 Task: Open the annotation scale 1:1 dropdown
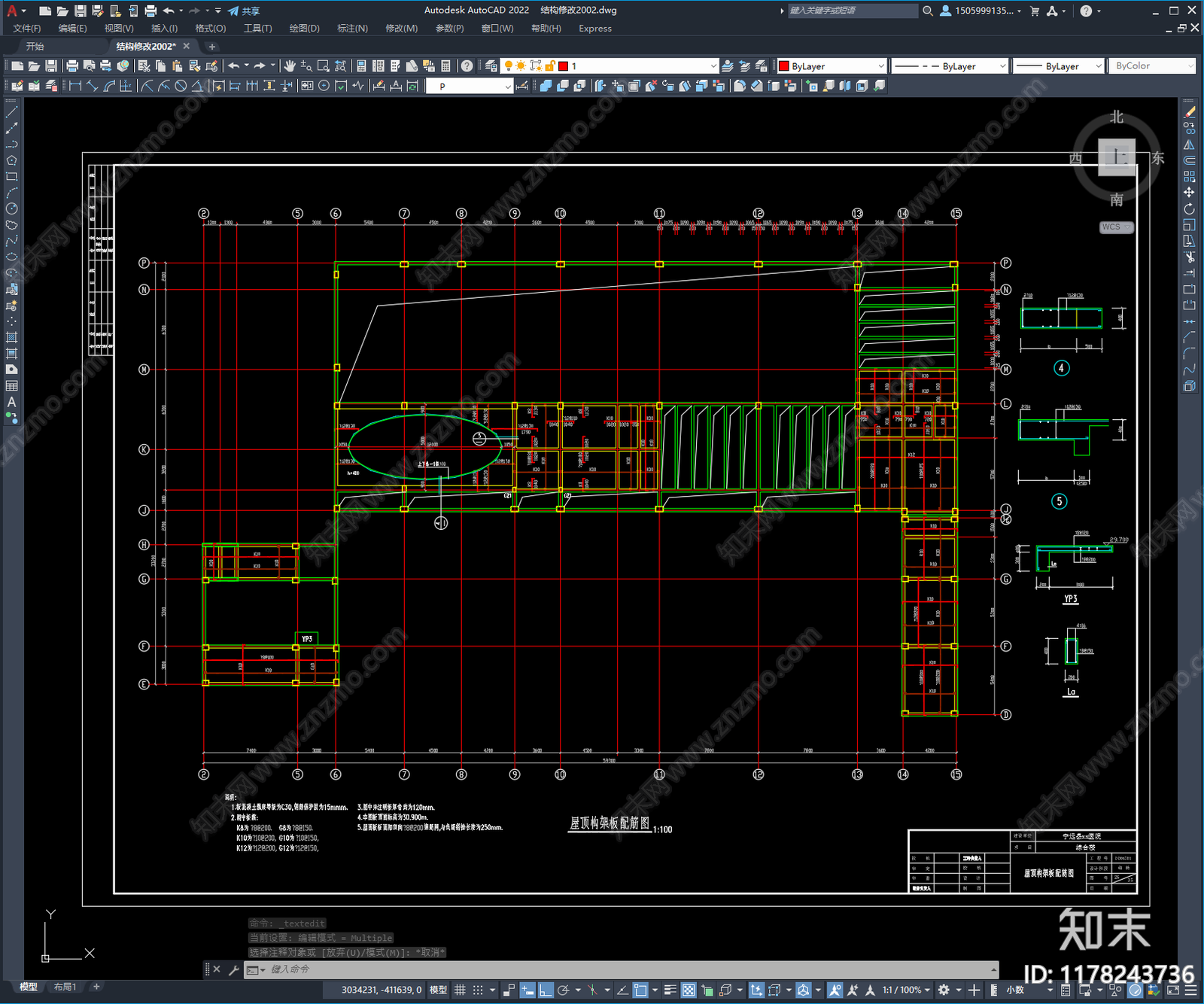(905, 990)
